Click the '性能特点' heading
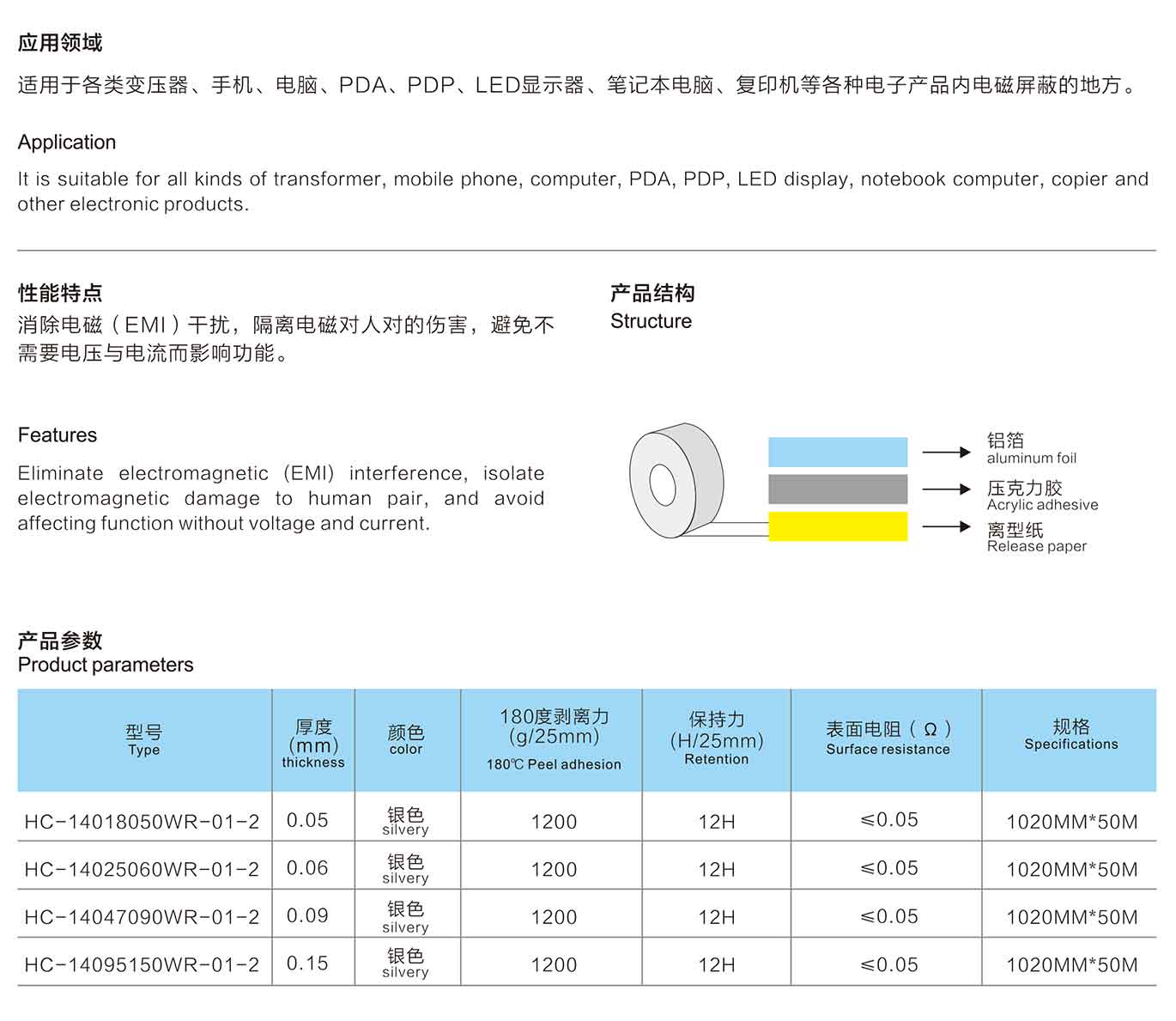This screenshot has height=1021, width=1176. [60, 294]
